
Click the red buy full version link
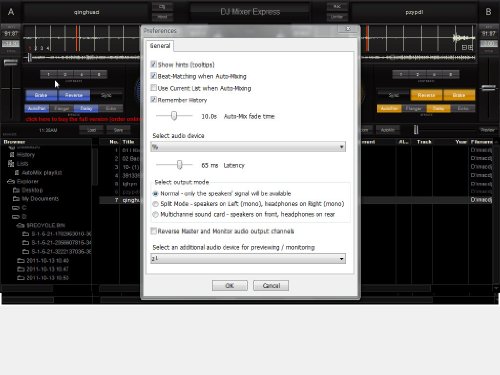click(84, 119)
